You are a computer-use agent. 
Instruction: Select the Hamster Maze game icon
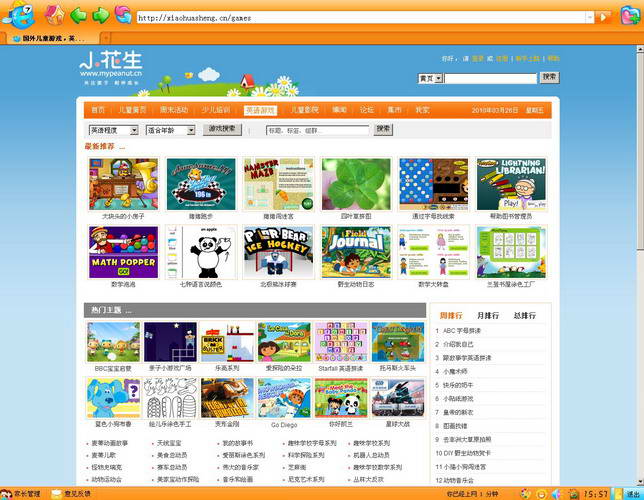coord(278,184)
